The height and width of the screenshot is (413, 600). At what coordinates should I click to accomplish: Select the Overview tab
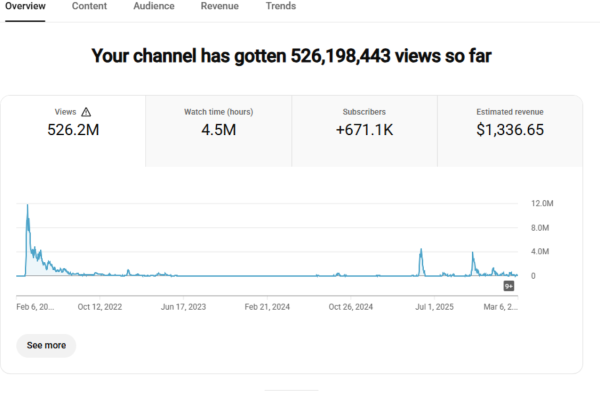point(26,6)
